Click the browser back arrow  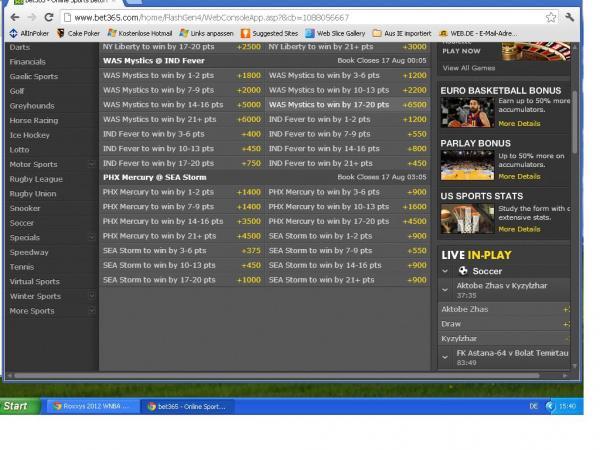(x=12, y=18)
